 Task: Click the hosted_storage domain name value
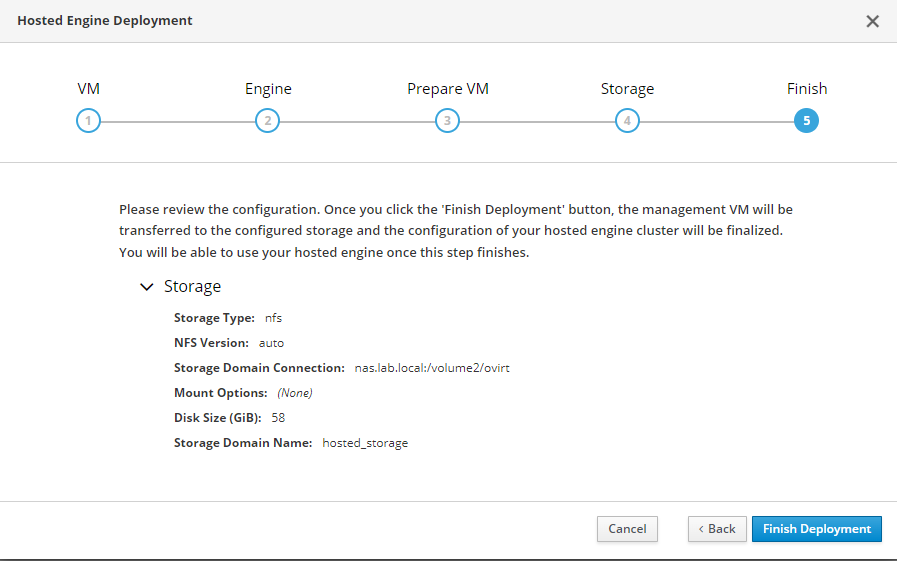(x=364, y=443)
